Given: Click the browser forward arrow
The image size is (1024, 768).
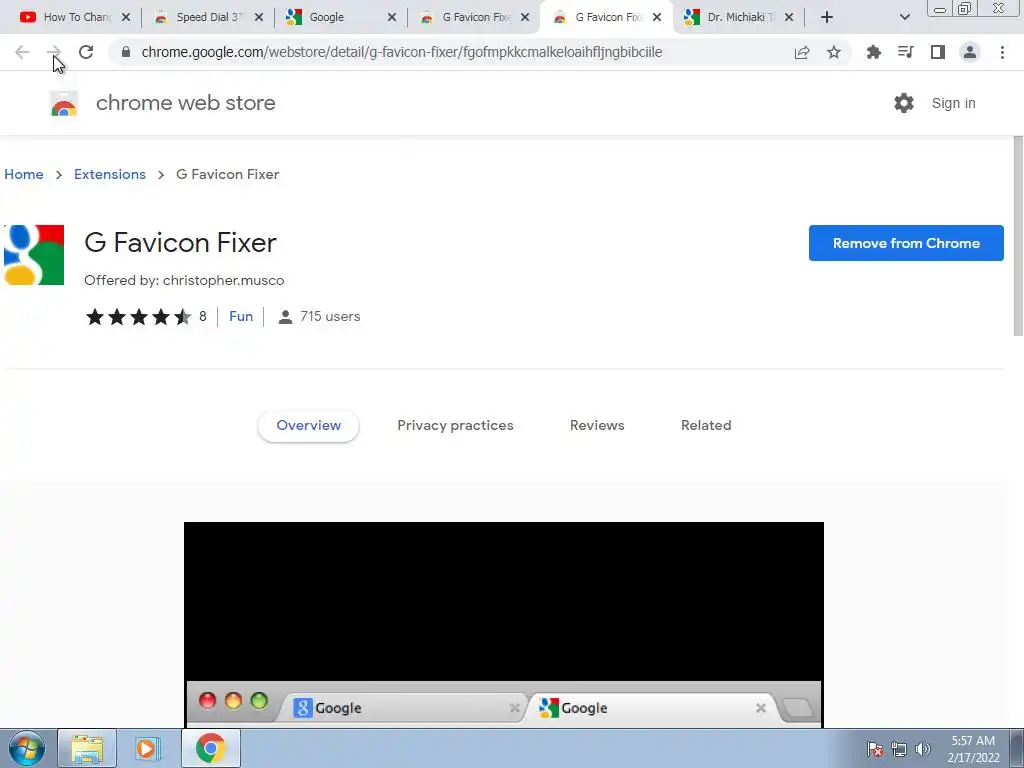Looking at the screenshot, I should click(54, 52).
